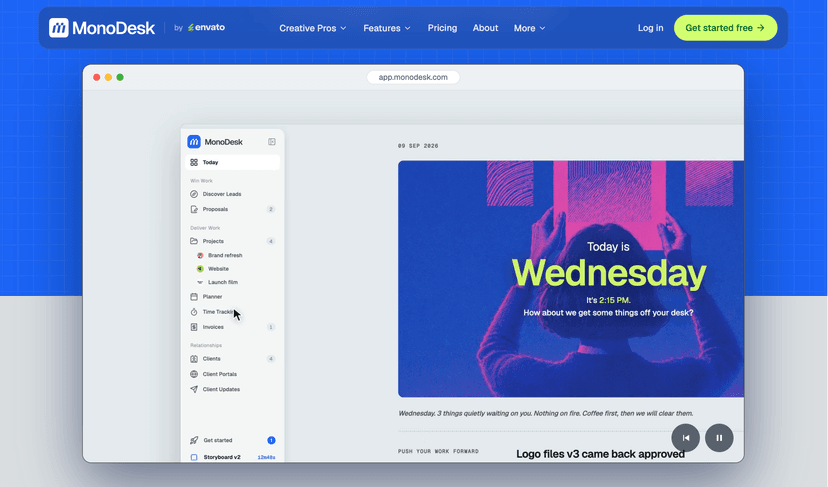Click the red window dot in mockup
Viewport: 828px width, 487px height.
click(x=97, y=77)
